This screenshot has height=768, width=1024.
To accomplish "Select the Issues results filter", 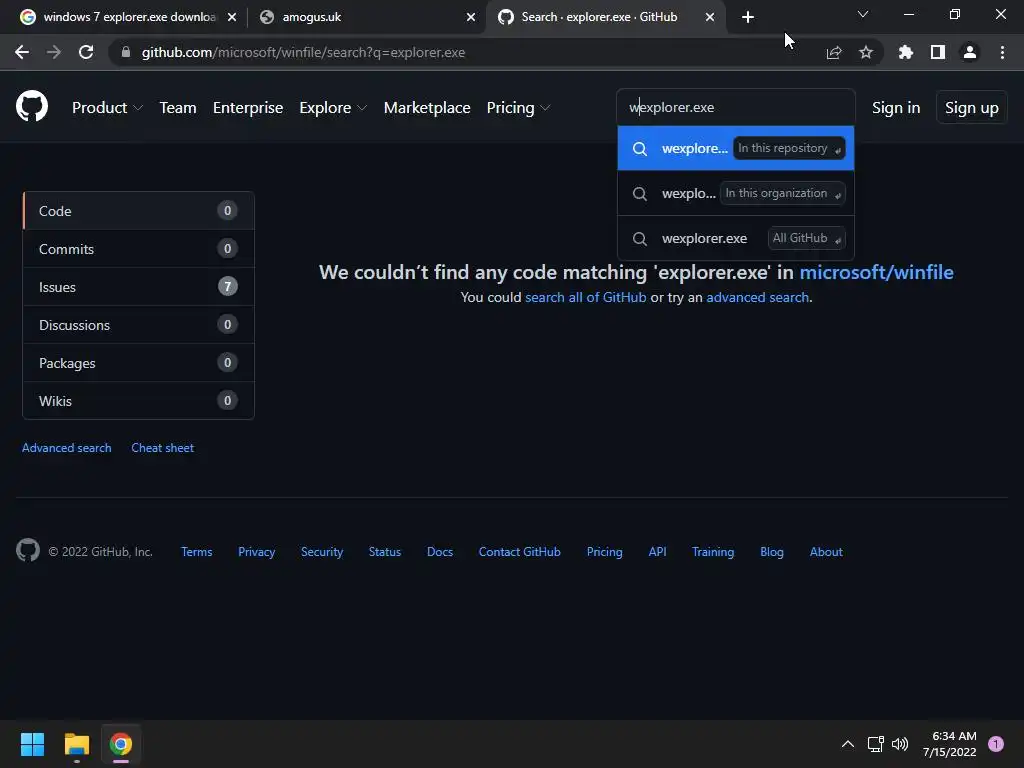I will 138,287.
